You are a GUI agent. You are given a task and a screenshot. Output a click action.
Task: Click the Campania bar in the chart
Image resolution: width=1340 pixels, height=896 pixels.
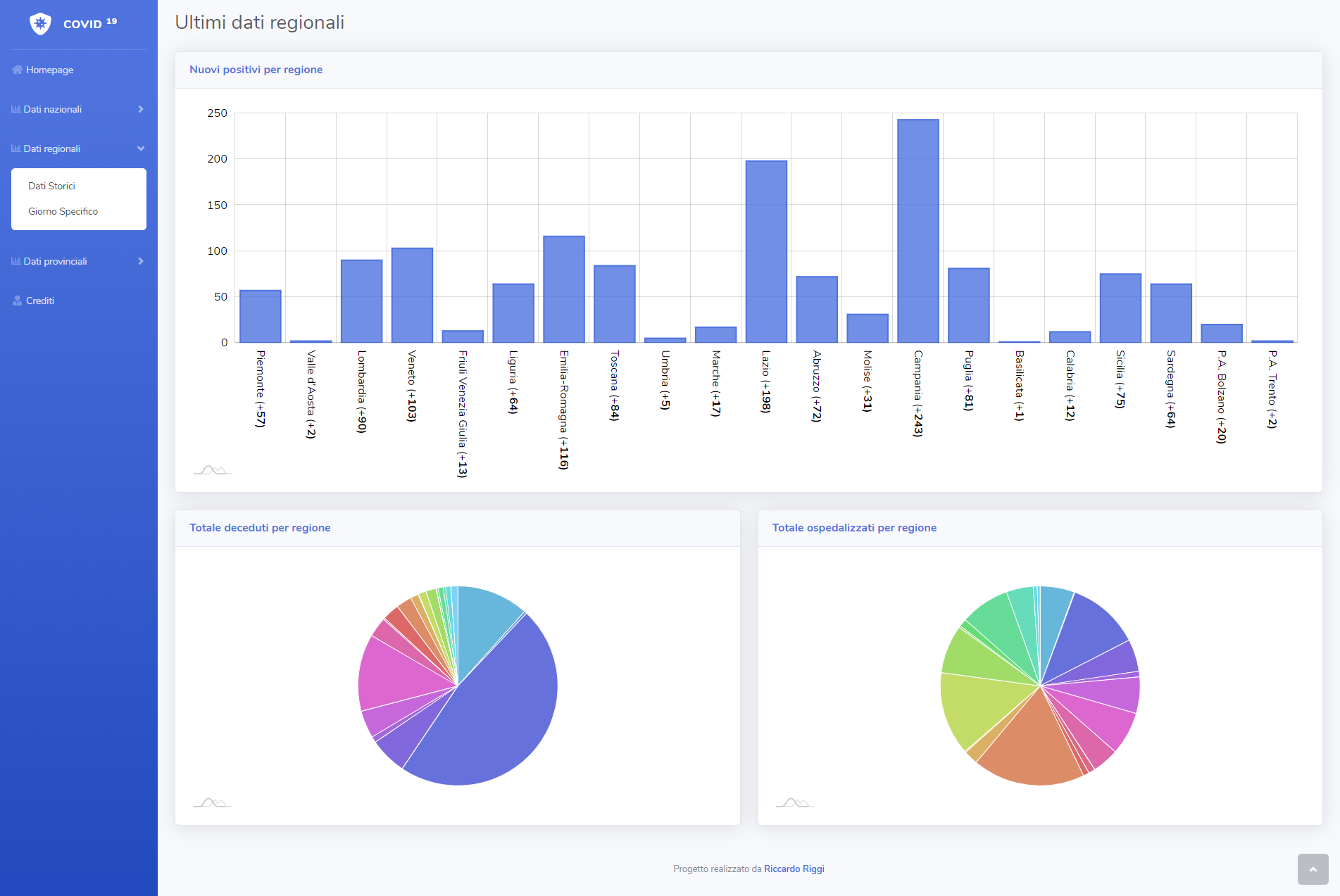918,231
